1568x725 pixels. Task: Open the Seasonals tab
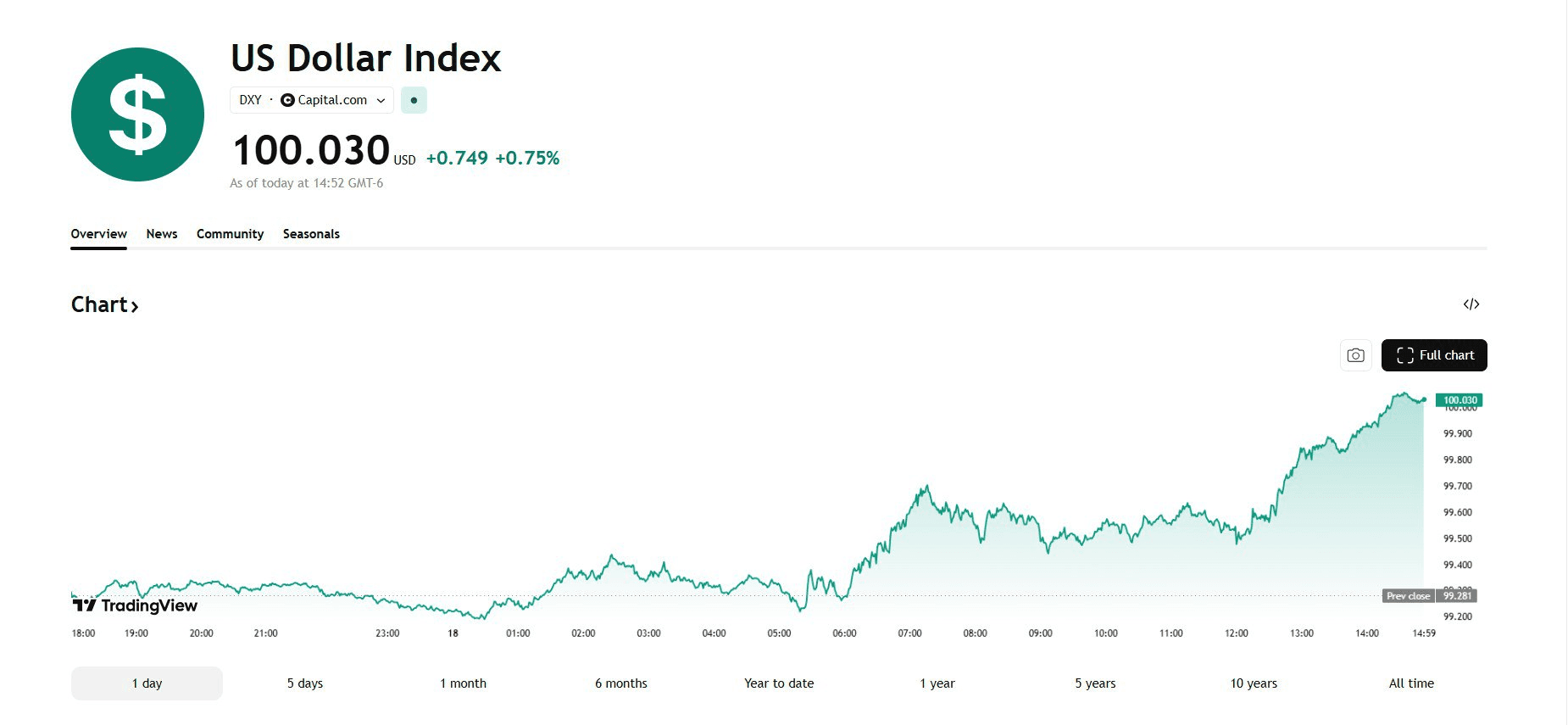click(311, 234)
